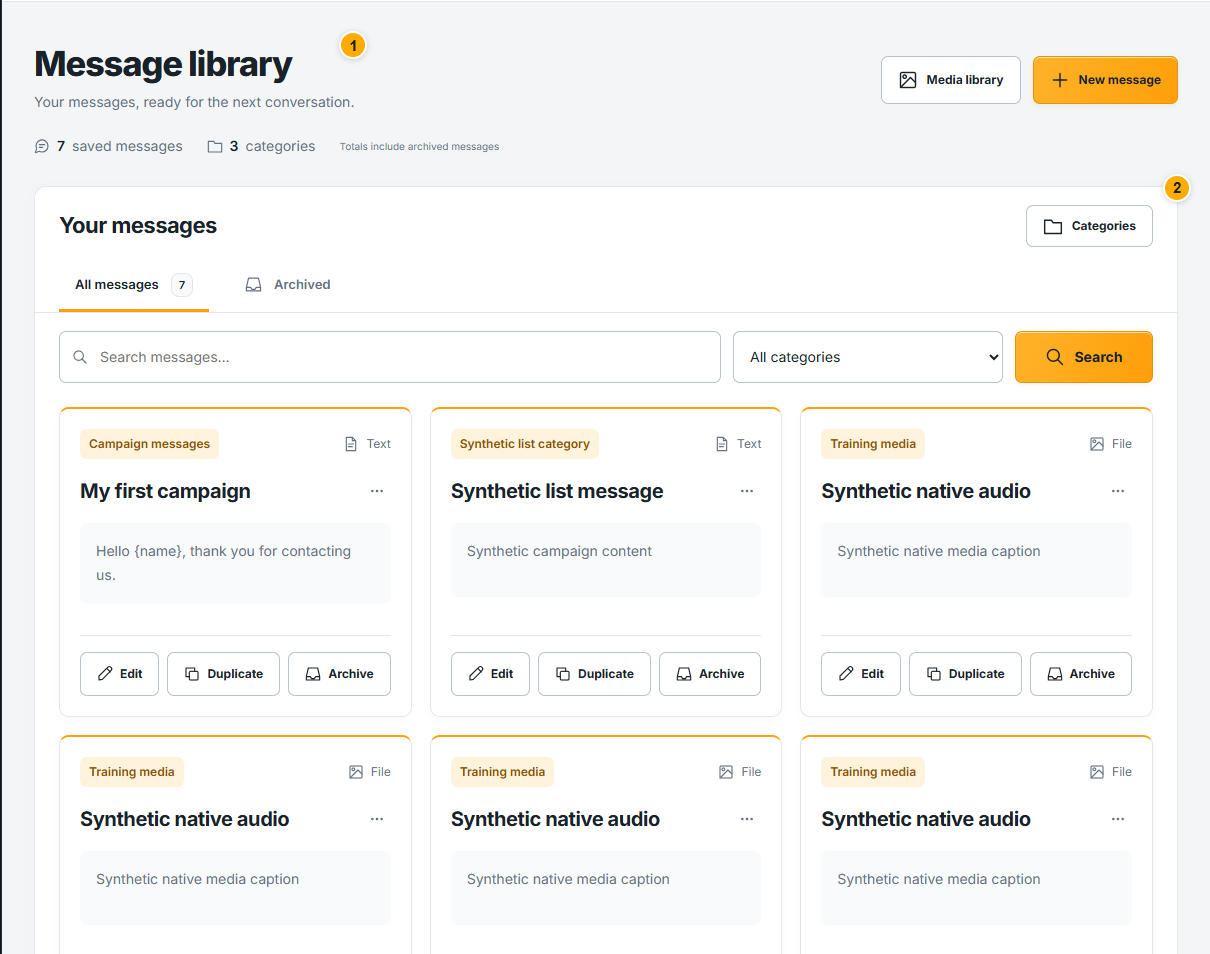Open the Media library
Screen dimensions: 1210x954
950,80
